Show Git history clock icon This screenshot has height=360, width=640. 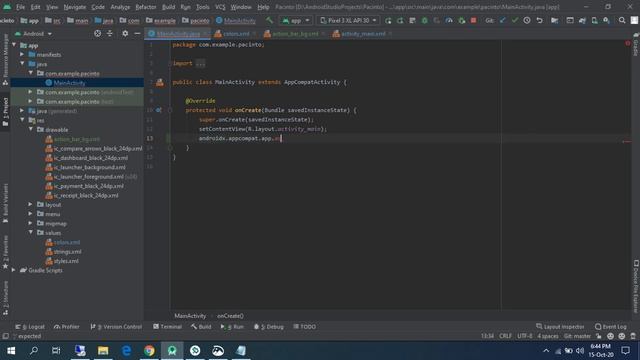(527, 20)
